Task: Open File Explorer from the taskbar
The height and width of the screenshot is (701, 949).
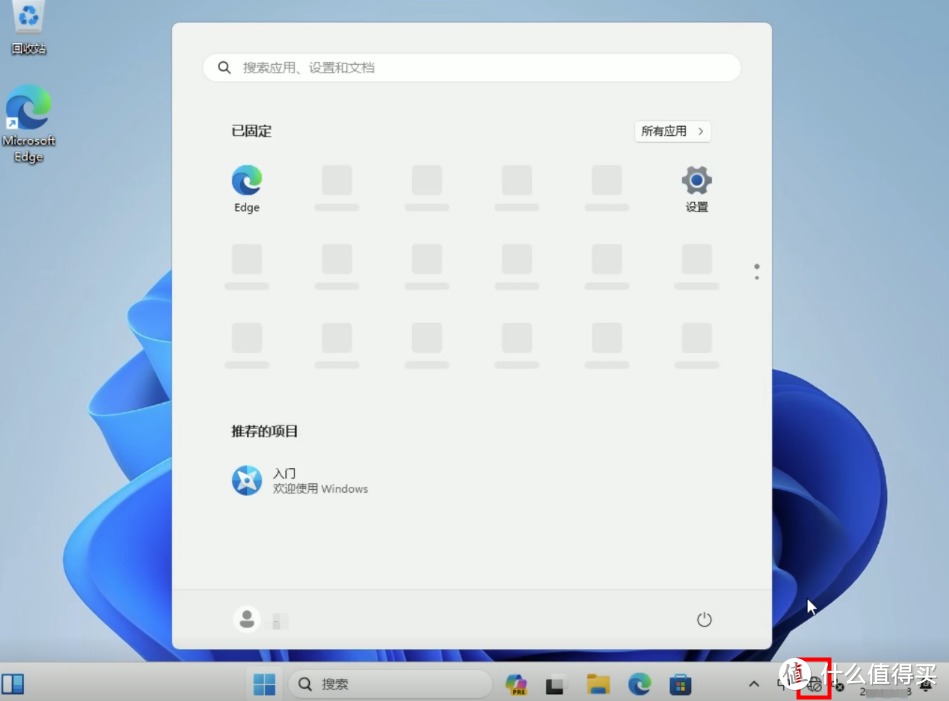Action: click(x=598, y=684)
